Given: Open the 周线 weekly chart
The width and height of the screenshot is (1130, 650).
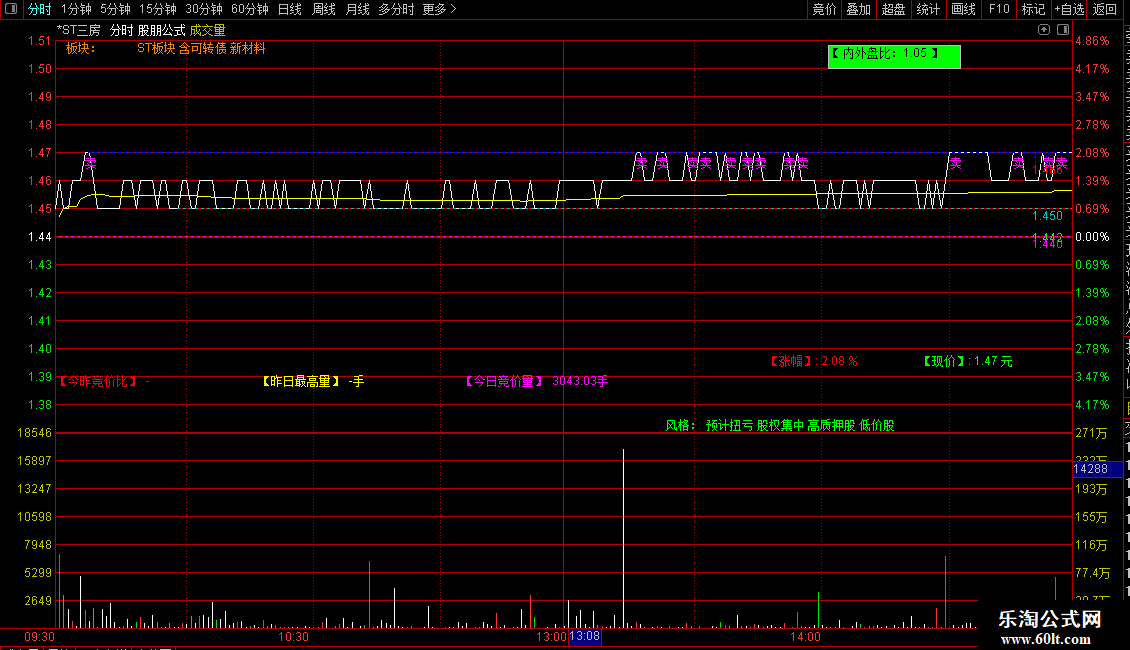Looking at the screenshot, I should pos(324,9).
